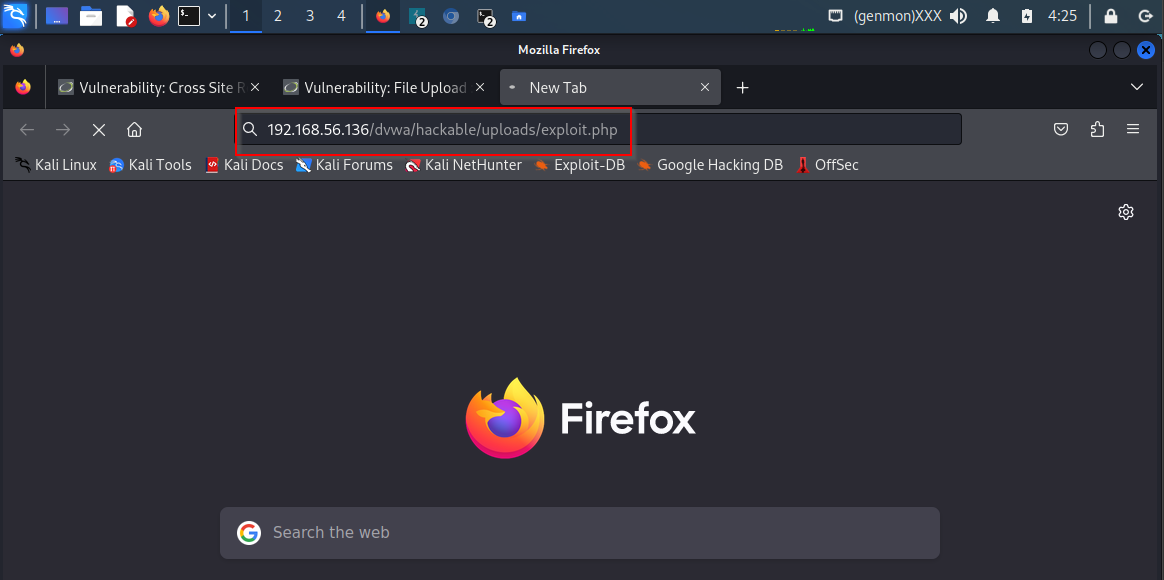Open the Extensions puzzle icon
The height and width of the screenshot is (580, 1164).
pos(1097,130)
